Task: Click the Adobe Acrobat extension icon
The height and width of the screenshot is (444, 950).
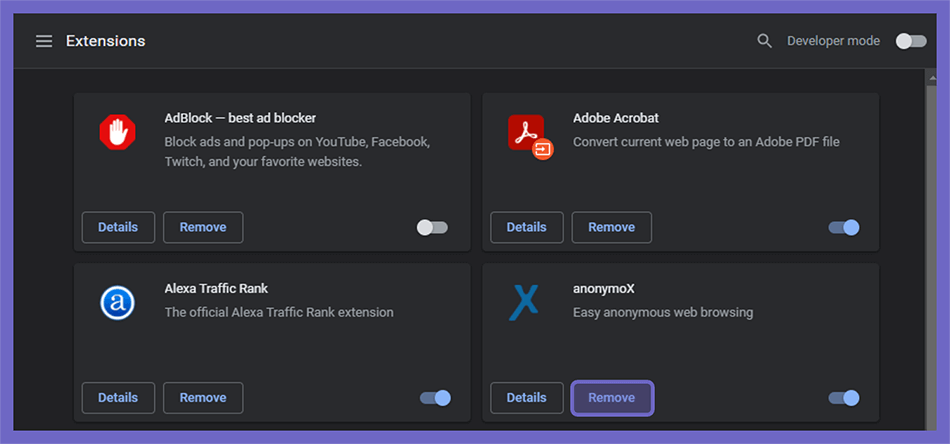Action: 531,137
